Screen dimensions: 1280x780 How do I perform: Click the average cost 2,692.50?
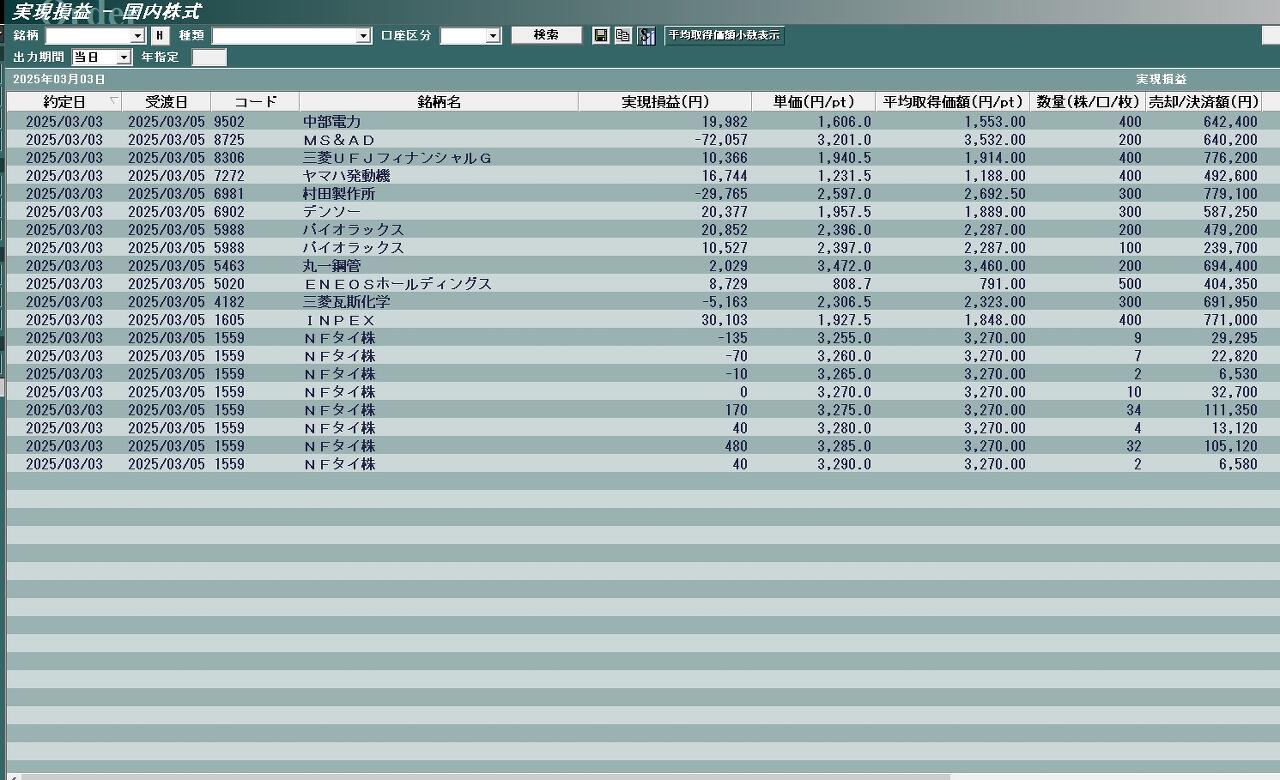[994, 194]
